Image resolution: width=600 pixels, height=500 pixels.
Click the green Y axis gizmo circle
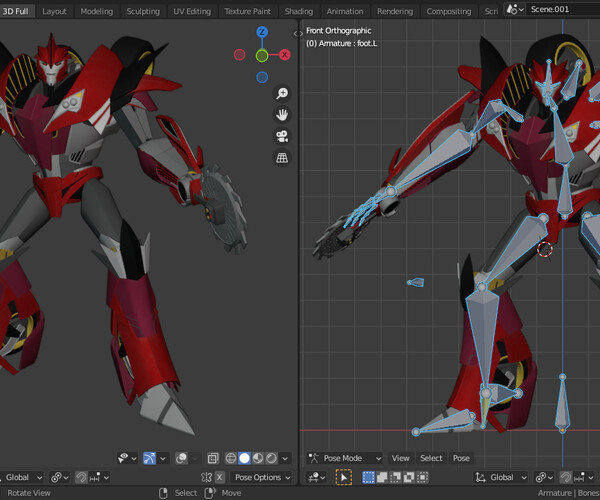click(x=262, y=56)
